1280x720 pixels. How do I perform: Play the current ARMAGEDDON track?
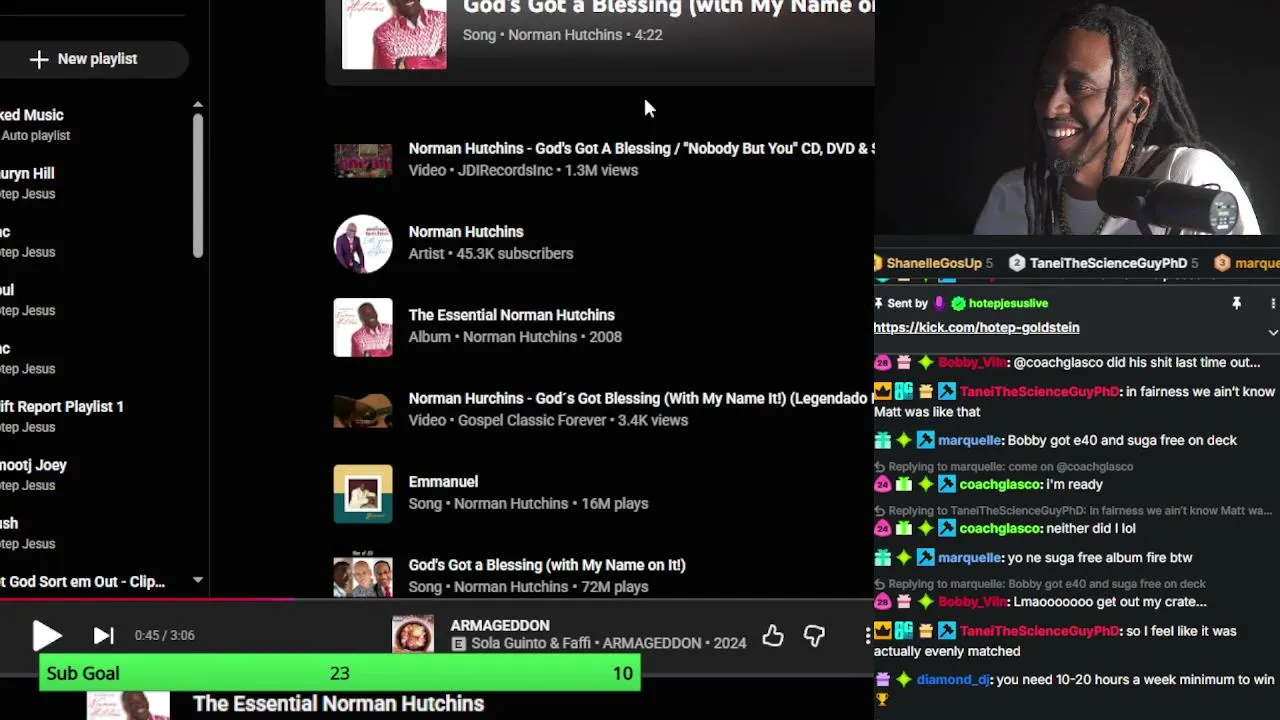coord(46,635)
